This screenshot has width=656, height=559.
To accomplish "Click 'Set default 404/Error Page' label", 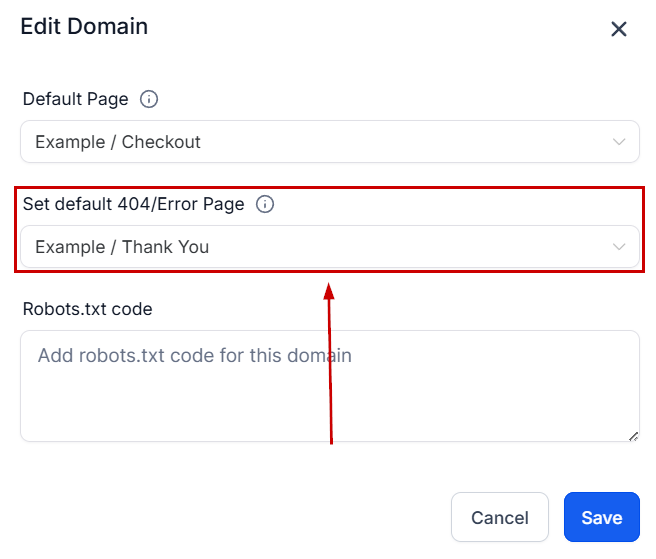I will [x=133, y=204].
